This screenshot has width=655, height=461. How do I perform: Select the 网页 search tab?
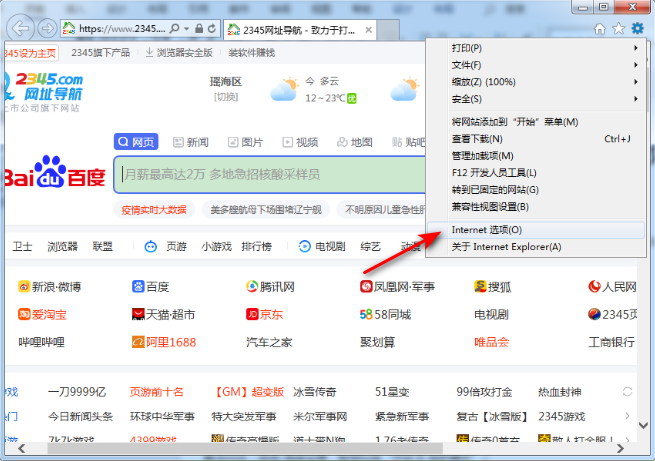136,142
